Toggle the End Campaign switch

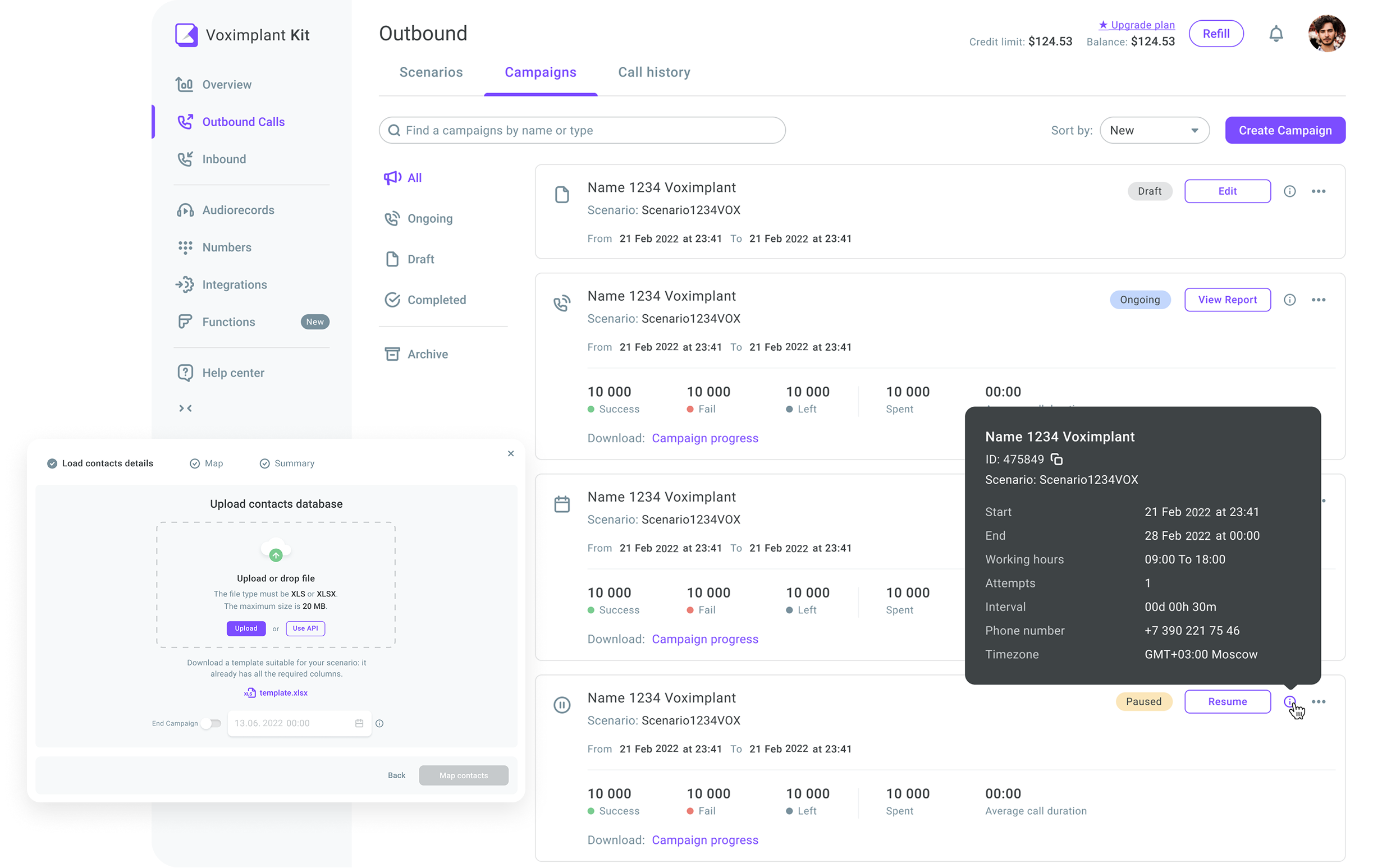click(211, 723)
